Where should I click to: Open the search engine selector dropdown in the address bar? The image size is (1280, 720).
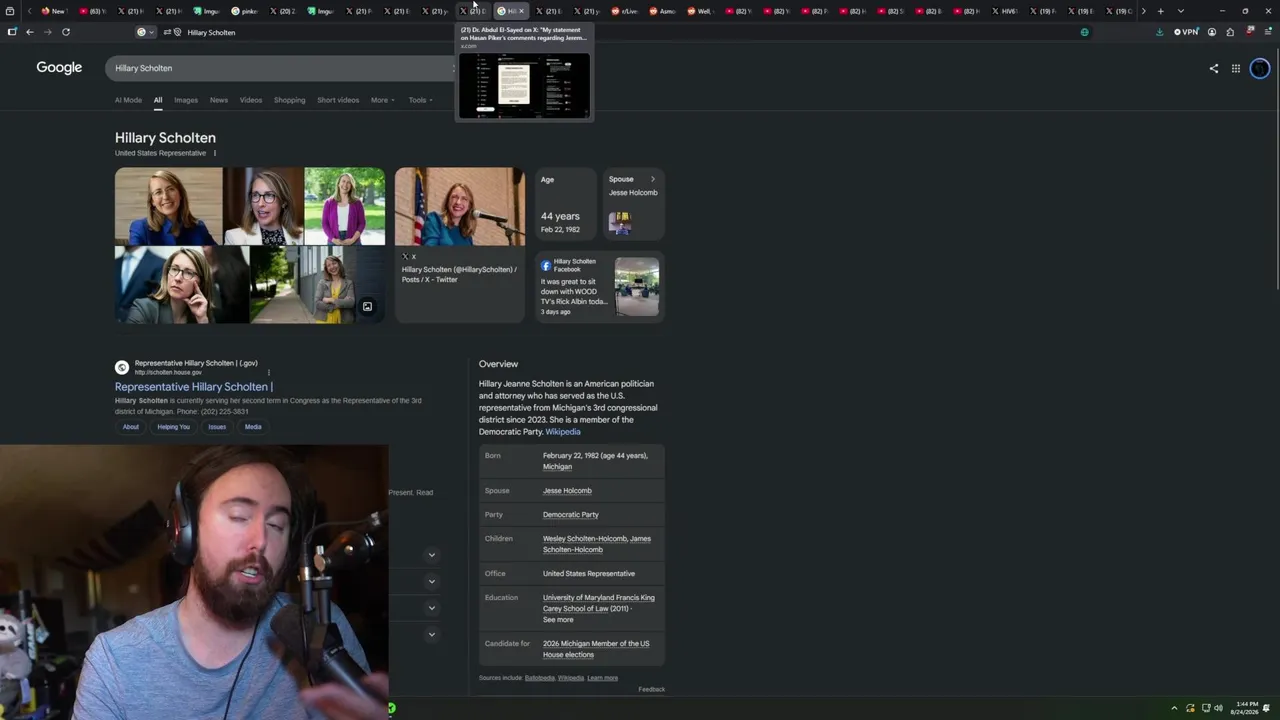[x=146, y=32]
